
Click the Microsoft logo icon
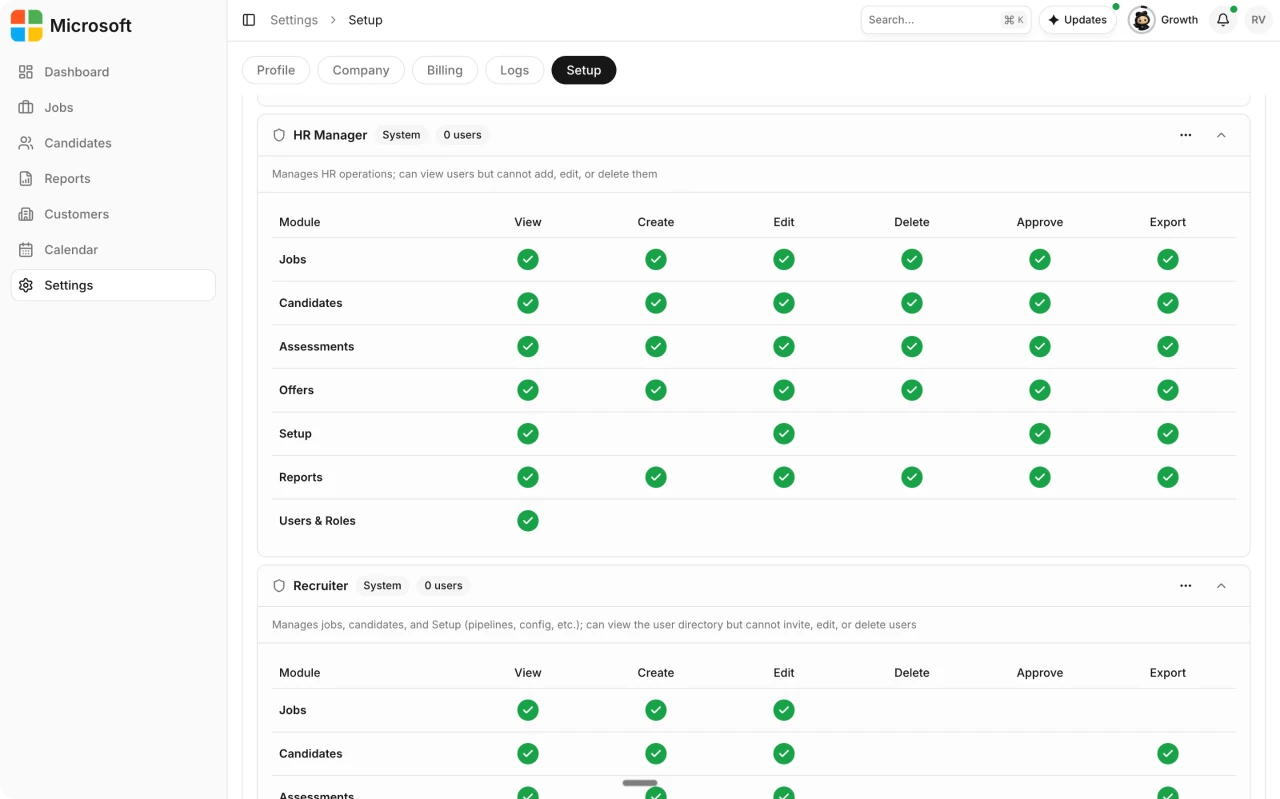pyautogui.click(x=27, y=26)
